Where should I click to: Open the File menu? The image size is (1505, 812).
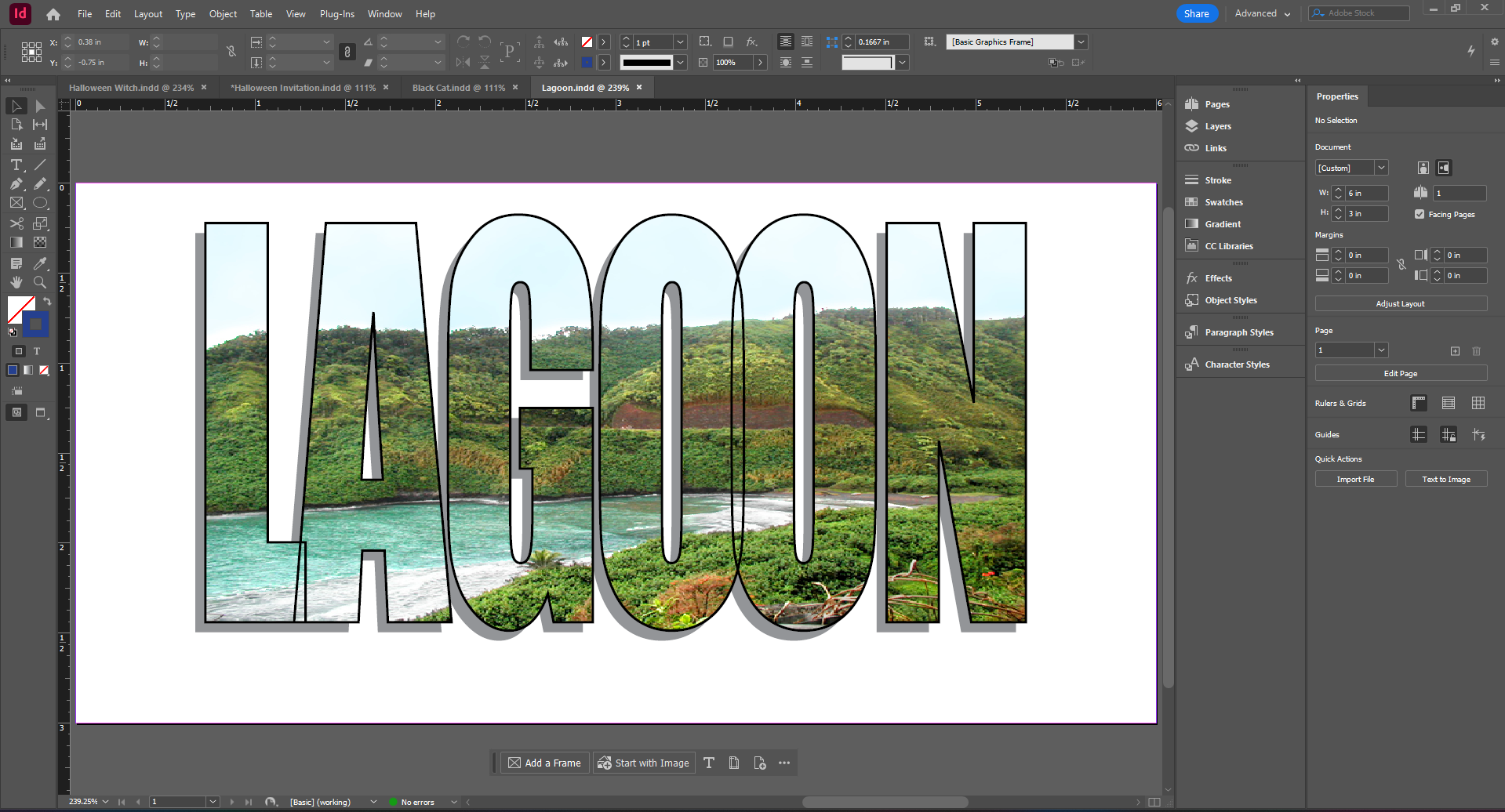(85, 14)
